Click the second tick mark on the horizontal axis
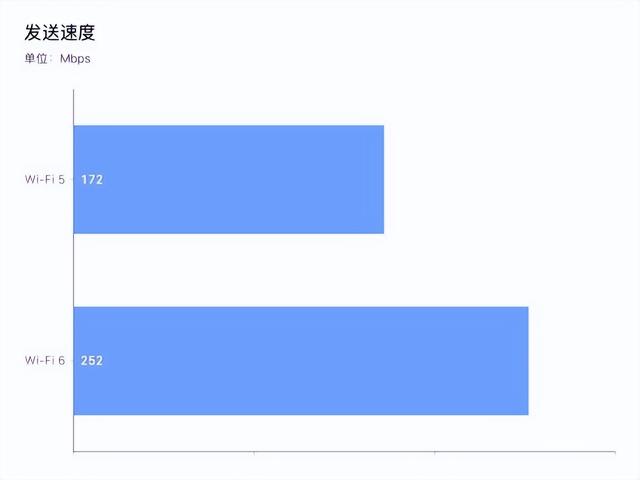 254,452
